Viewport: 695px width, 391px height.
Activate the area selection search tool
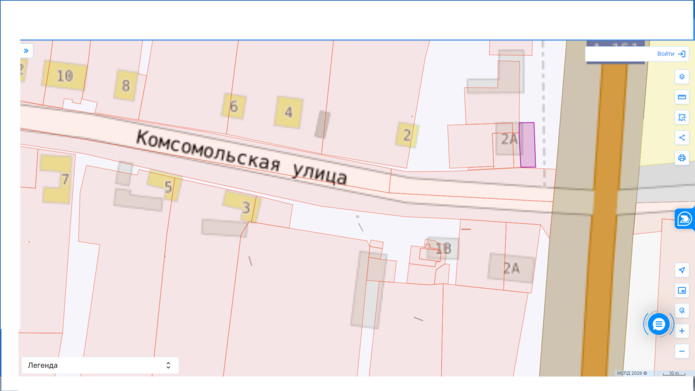[x=682, y=117]
